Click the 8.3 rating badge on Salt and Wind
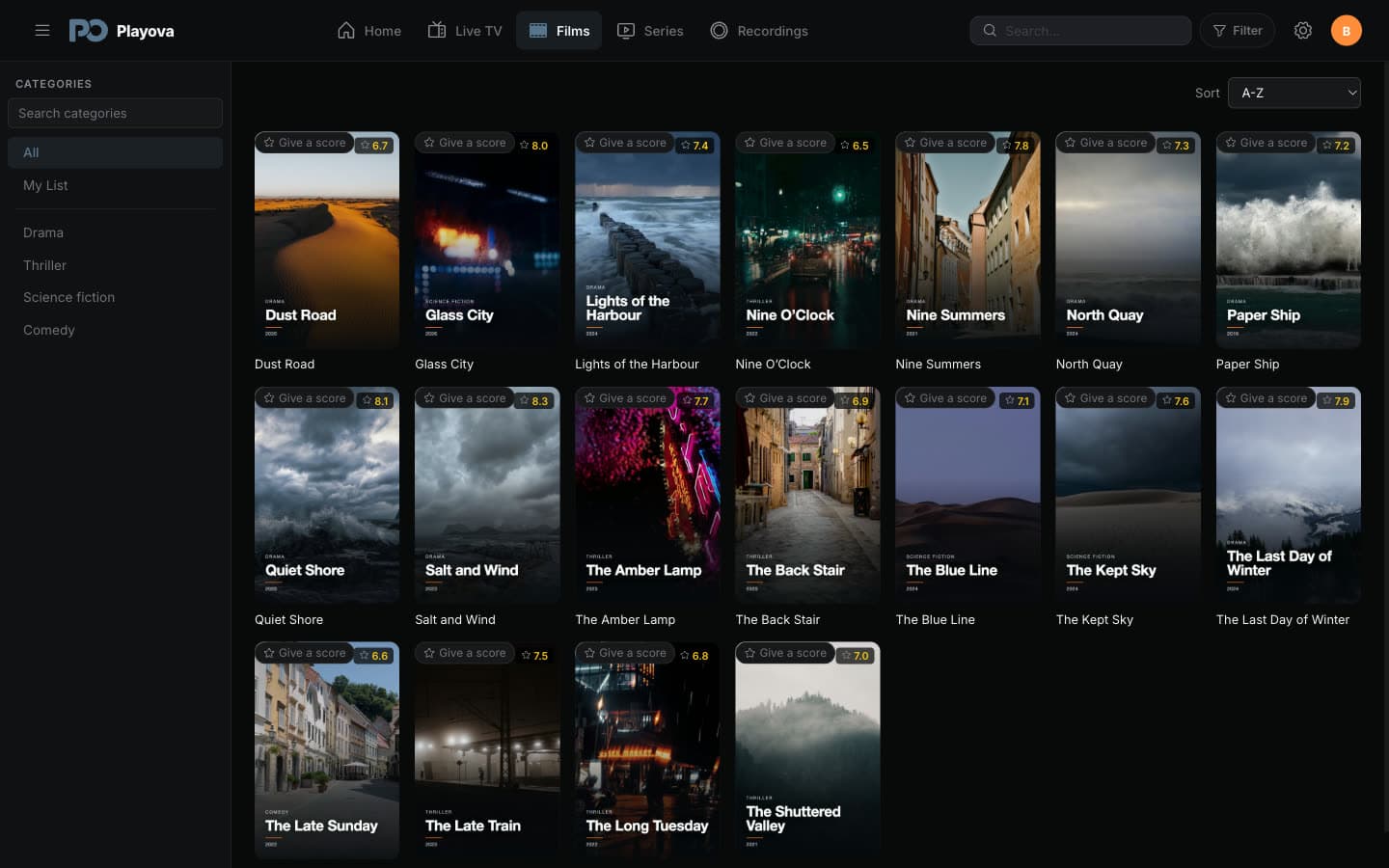The image size is (1389, 868). click(533, 401)
